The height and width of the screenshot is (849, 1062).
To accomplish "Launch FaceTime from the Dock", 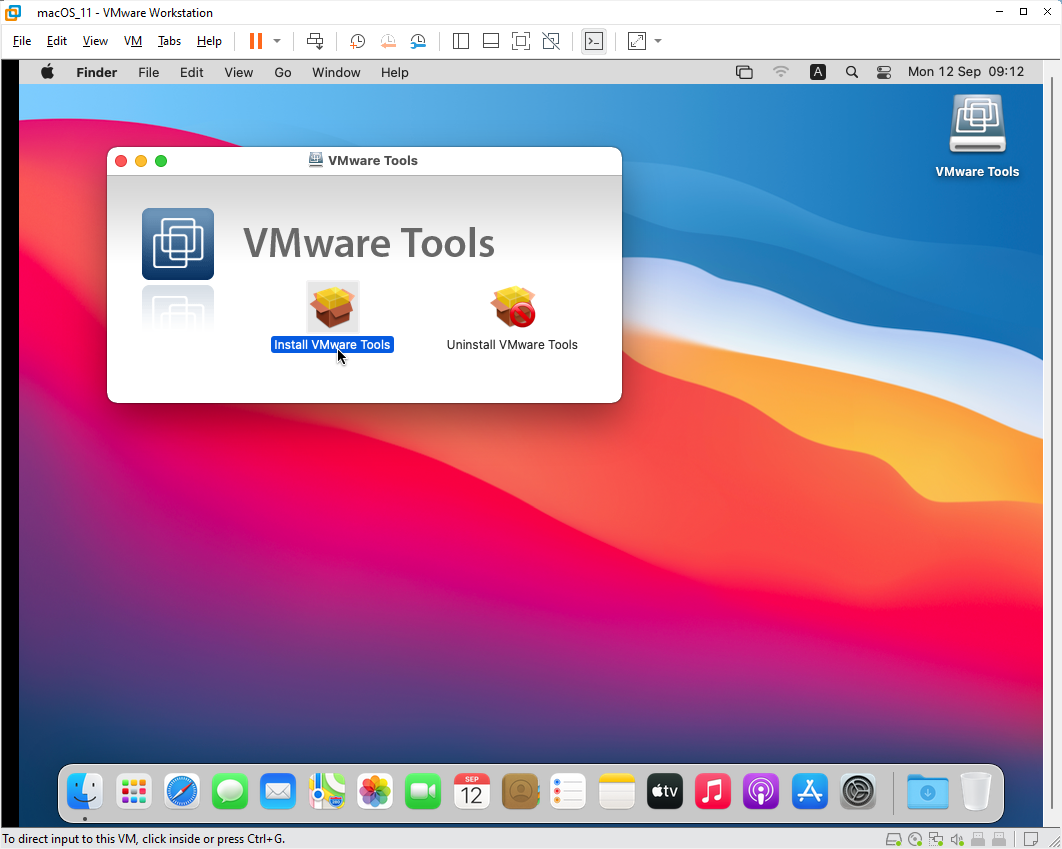I will click(423, 791).
